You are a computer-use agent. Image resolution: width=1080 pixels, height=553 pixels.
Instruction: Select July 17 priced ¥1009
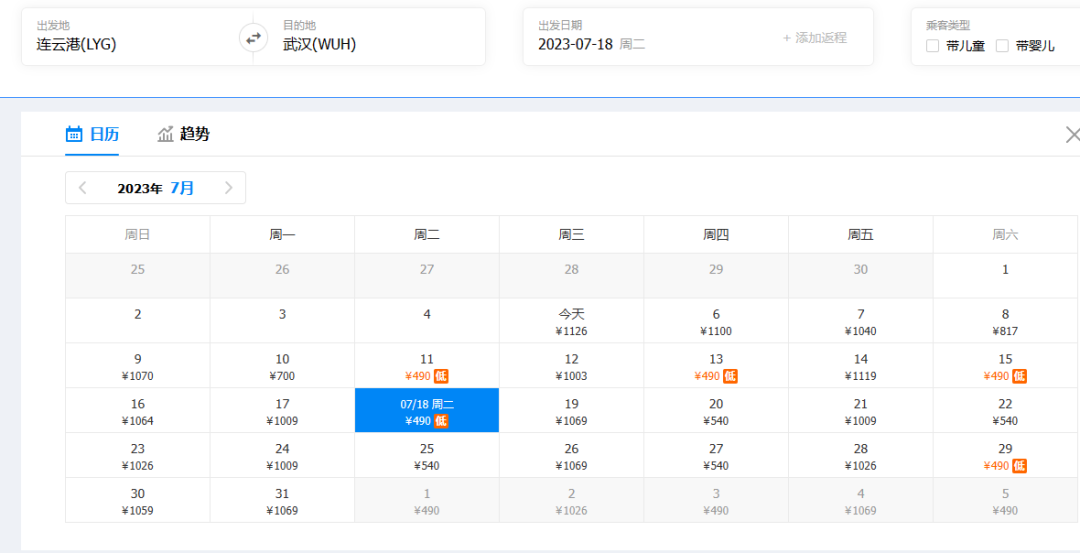coord(282,410)
